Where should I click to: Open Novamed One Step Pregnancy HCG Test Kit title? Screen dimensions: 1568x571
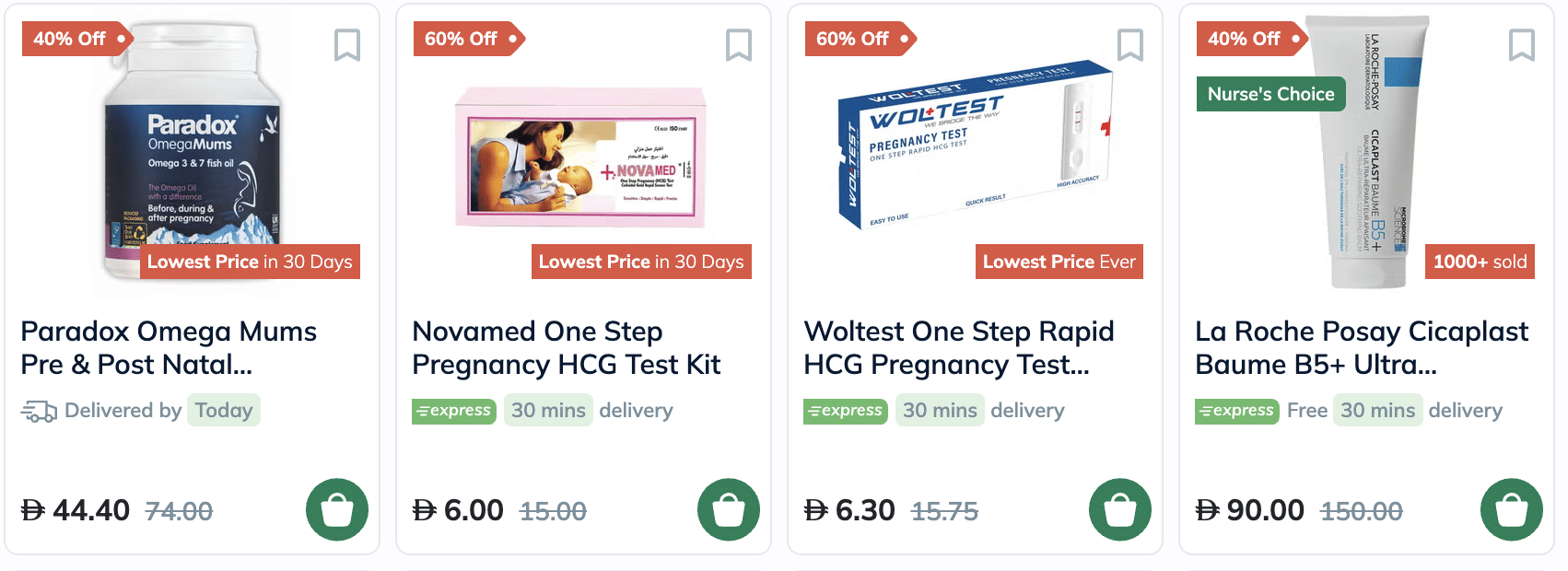pos(566,348)
